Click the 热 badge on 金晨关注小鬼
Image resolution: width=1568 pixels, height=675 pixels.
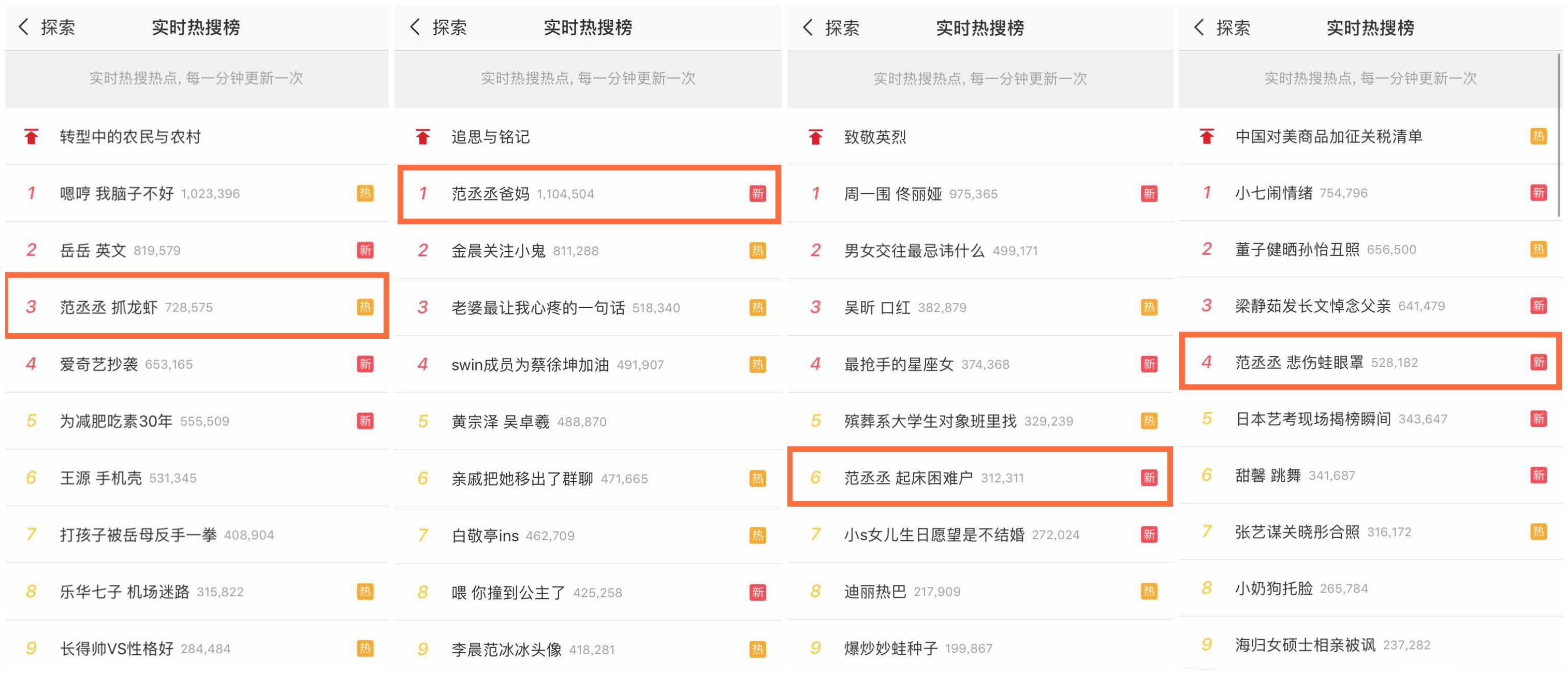point(757,250)
